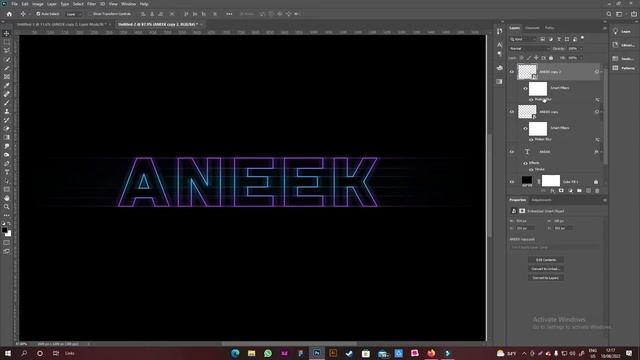Click the background color swatch
The image size is (640, 360).
point(9,234)
